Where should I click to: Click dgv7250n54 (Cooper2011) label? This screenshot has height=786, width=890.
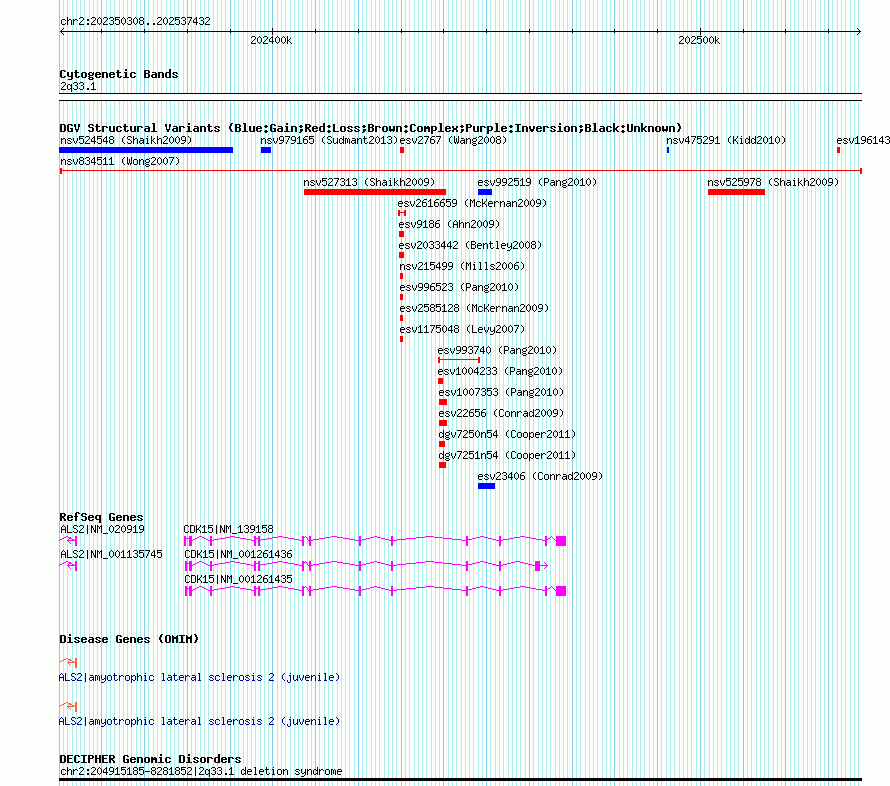(507, 434)
